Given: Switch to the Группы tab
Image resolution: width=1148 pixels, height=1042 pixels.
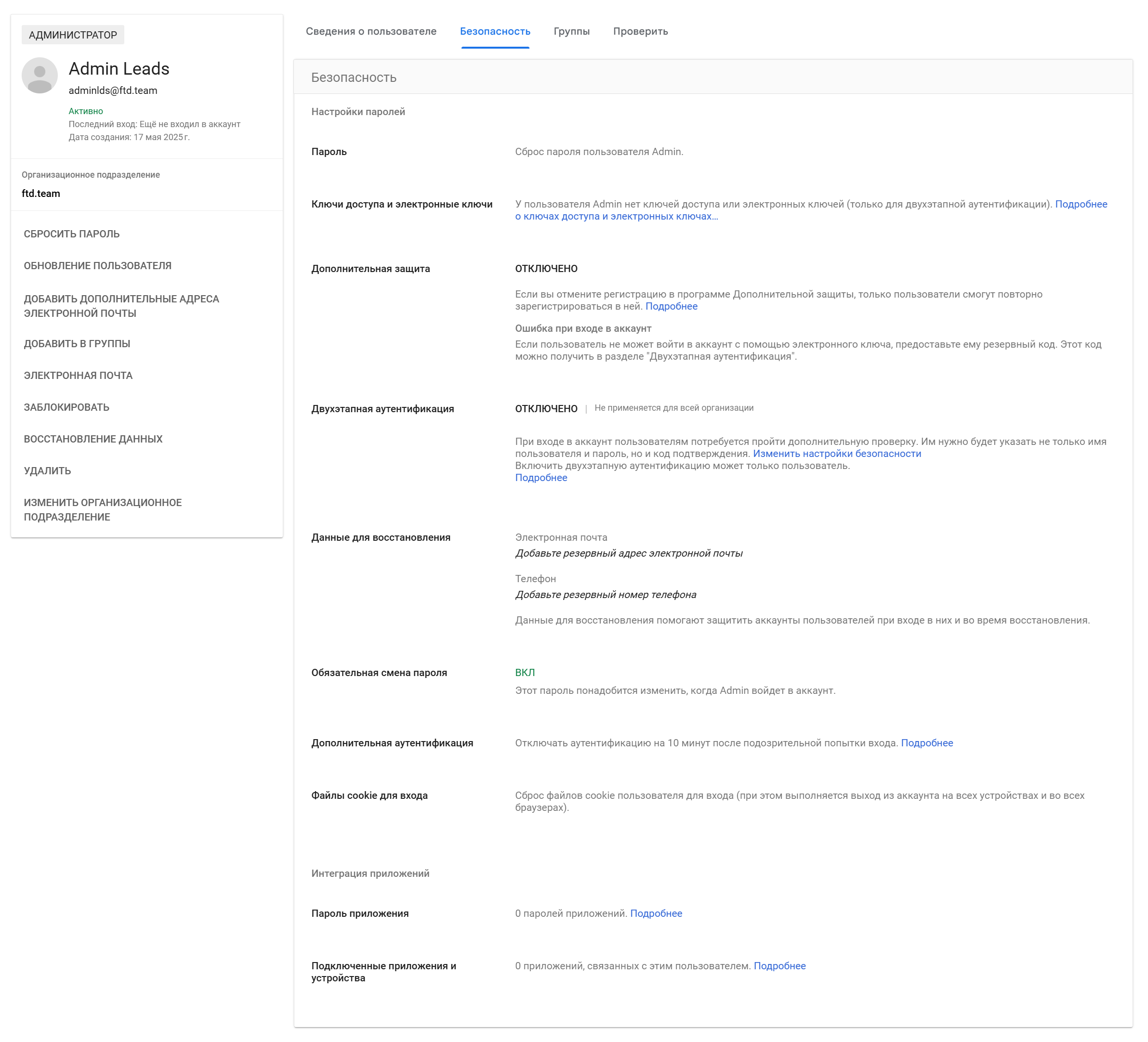Looking at the screenshot, I should (571, 31).
